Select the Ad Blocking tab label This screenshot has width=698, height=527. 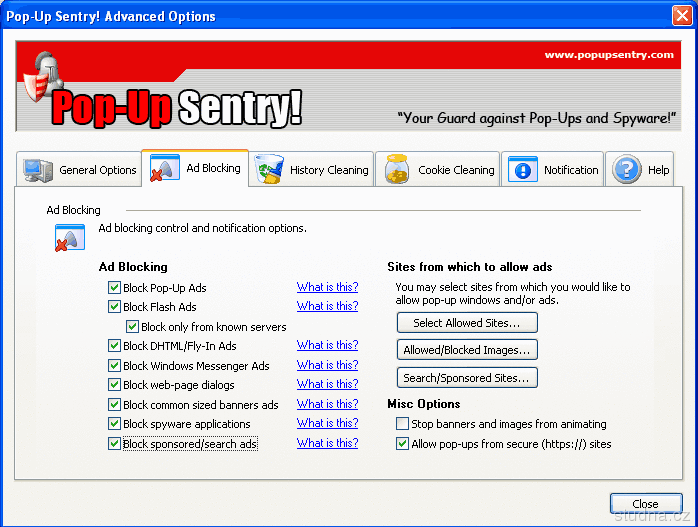click(x=213, y=168)
